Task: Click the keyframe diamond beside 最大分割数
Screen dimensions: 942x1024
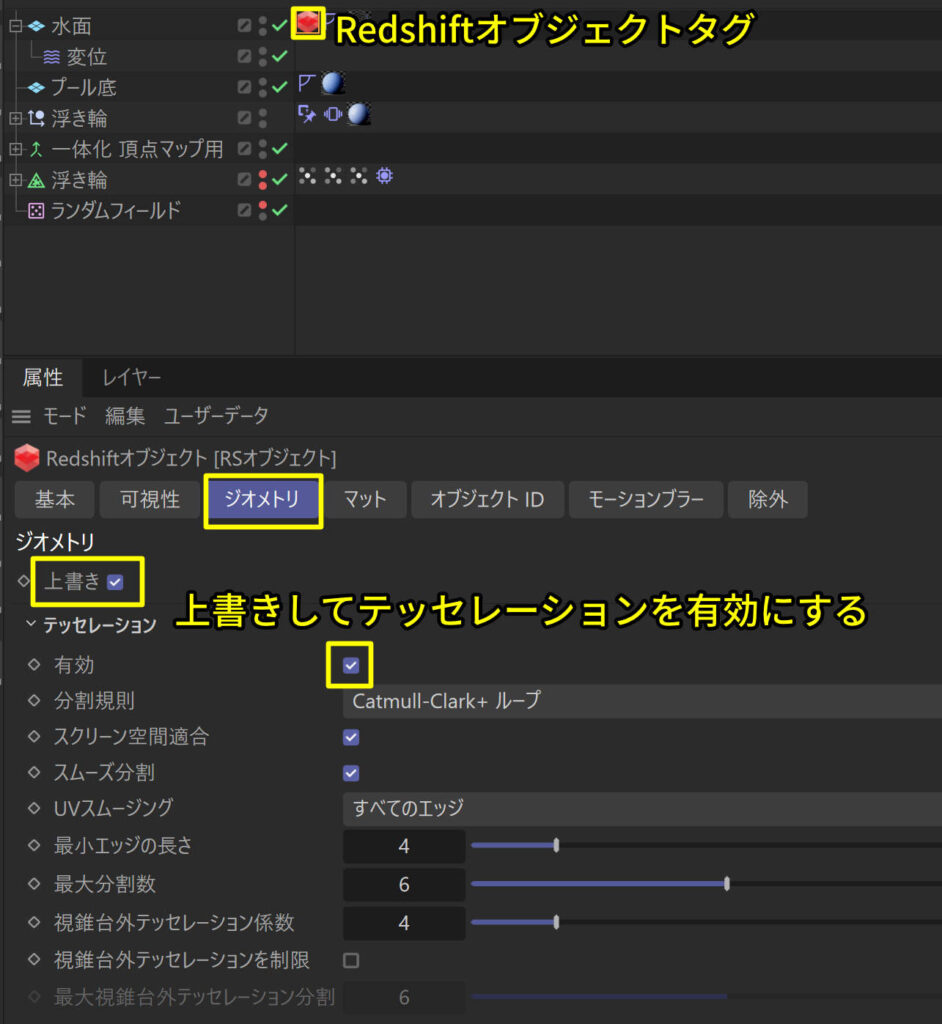Action: (x=34, y=884)
